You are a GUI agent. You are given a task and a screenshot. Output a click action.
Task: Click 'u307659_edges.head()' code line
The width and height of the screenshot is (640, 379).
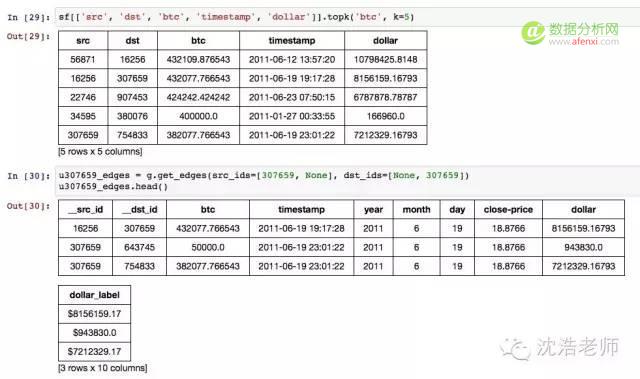tap(113, 187)
